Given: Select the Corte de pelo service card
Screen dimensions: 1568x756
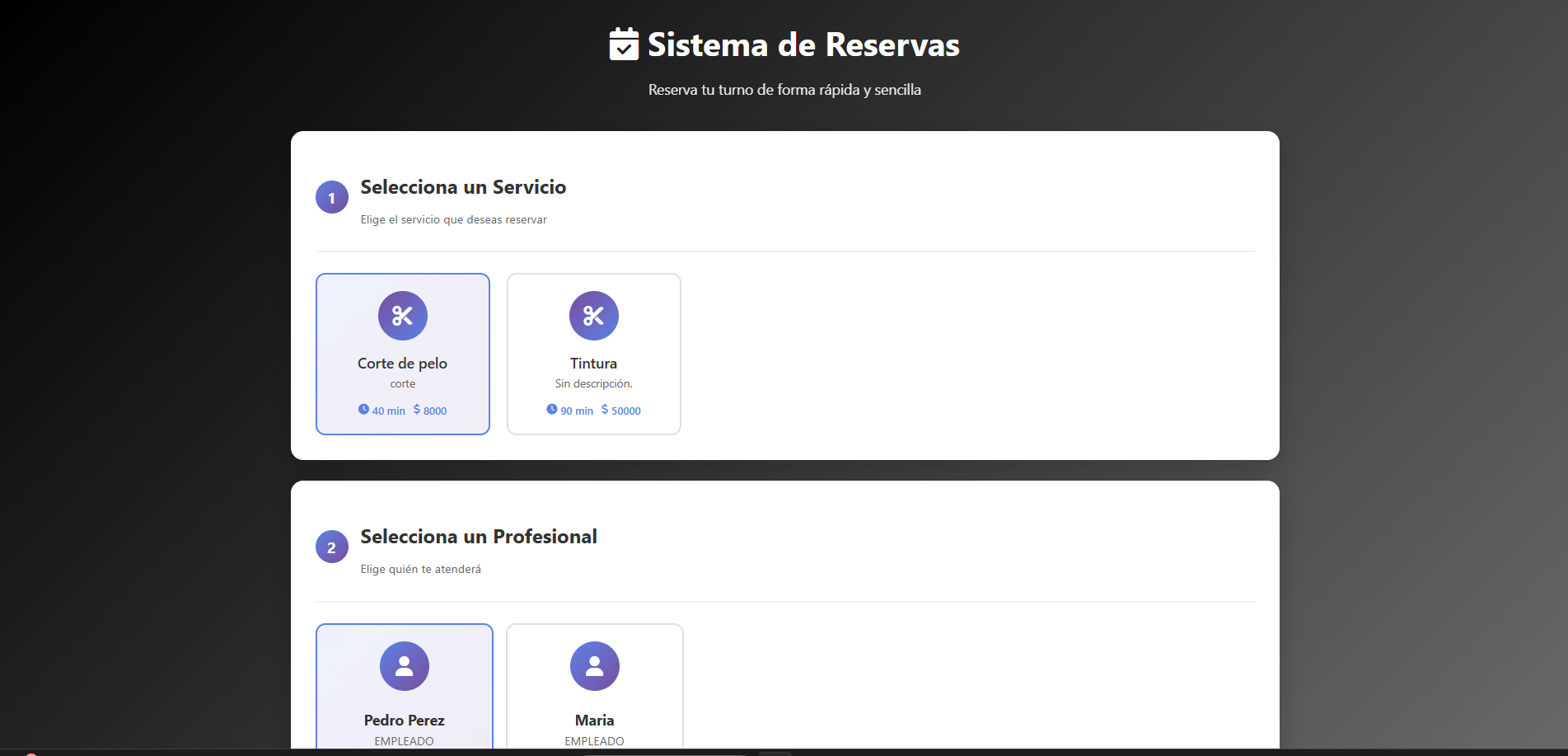Looking at the screenshot, I should 402,354.
